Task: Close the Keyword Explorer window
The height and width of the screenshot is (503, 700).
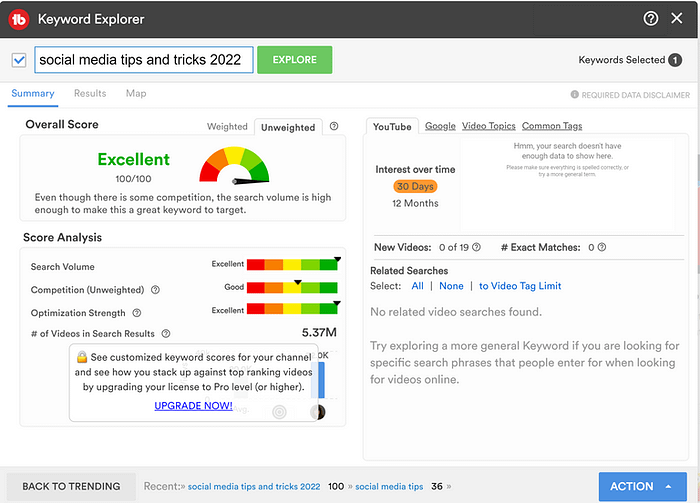Action: pos(677,18)
